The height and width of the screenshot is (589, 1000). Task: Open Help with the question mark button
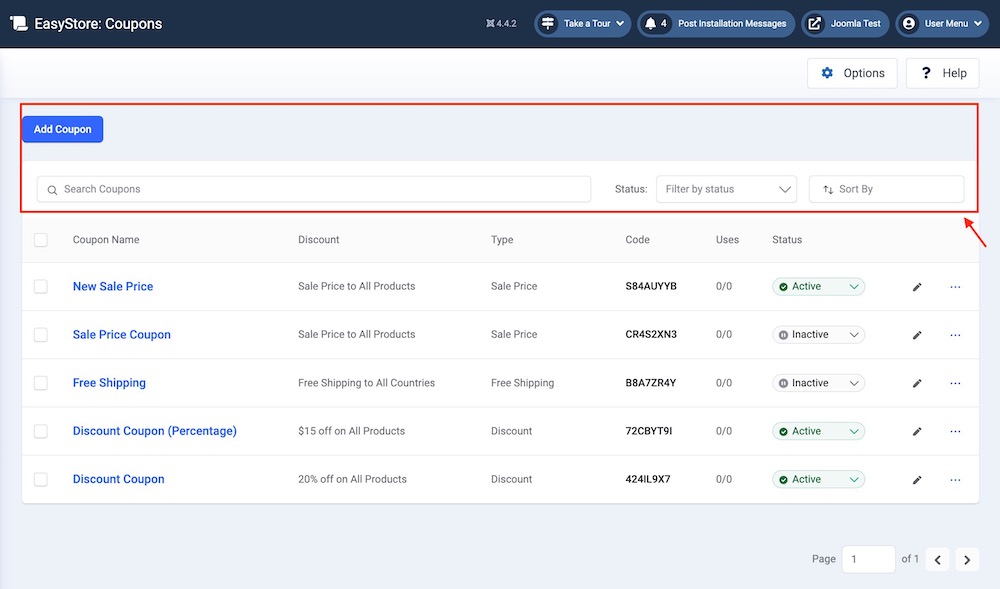(x=942, y=73)
